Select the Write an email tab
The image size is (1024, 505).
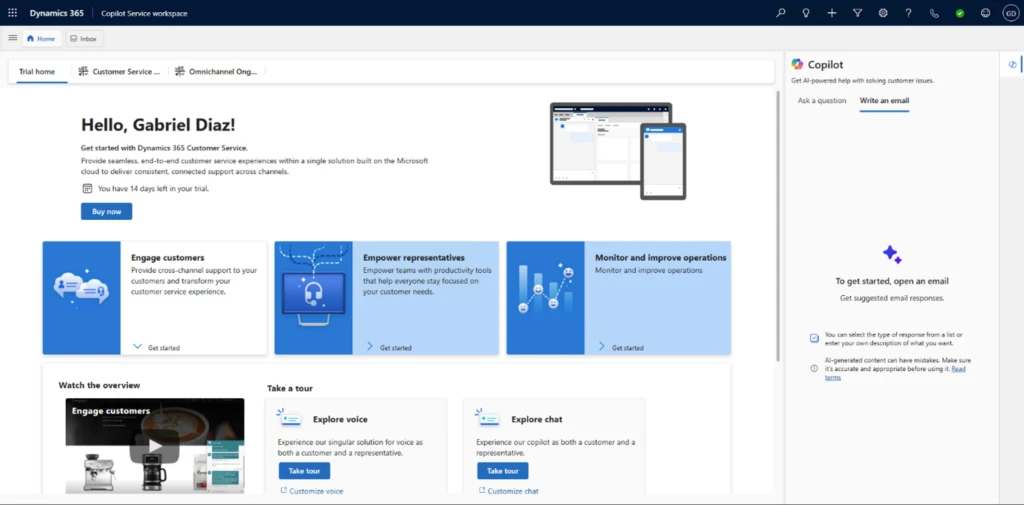884,101
